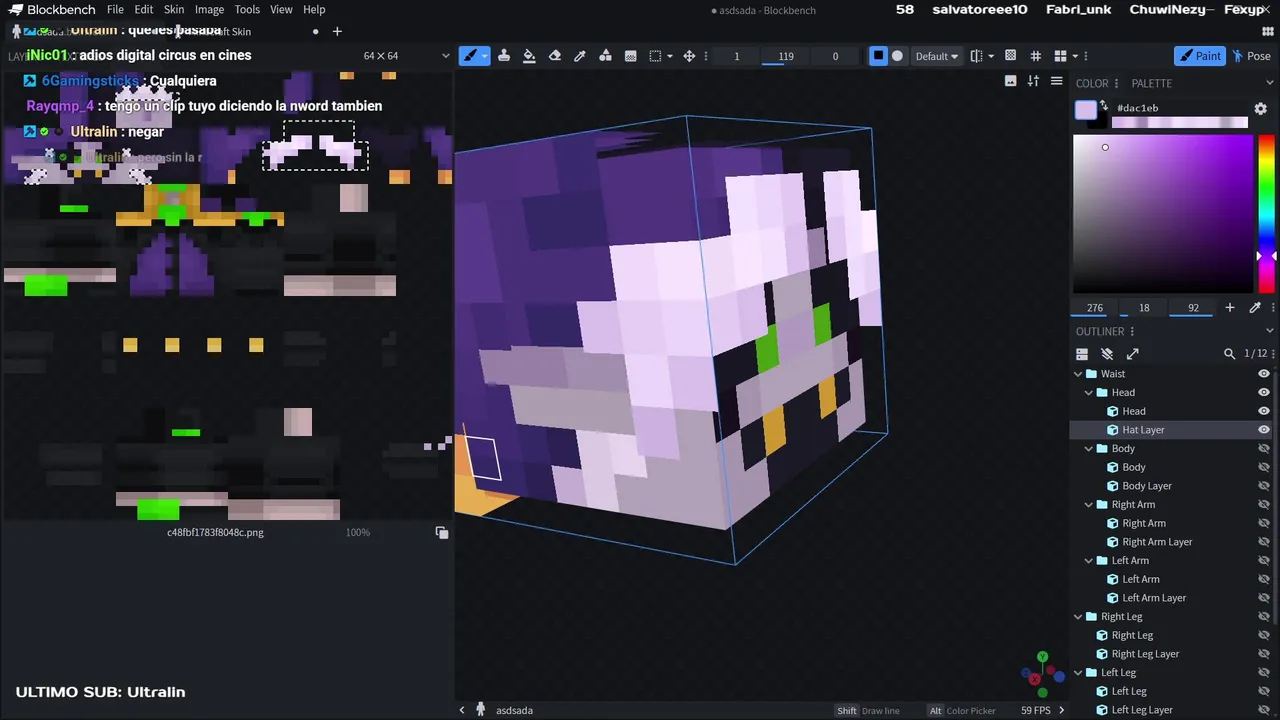This screenshot has width=1280, height=720.
Task: Collapse the Waist group
Action: tap(1078, 374)
